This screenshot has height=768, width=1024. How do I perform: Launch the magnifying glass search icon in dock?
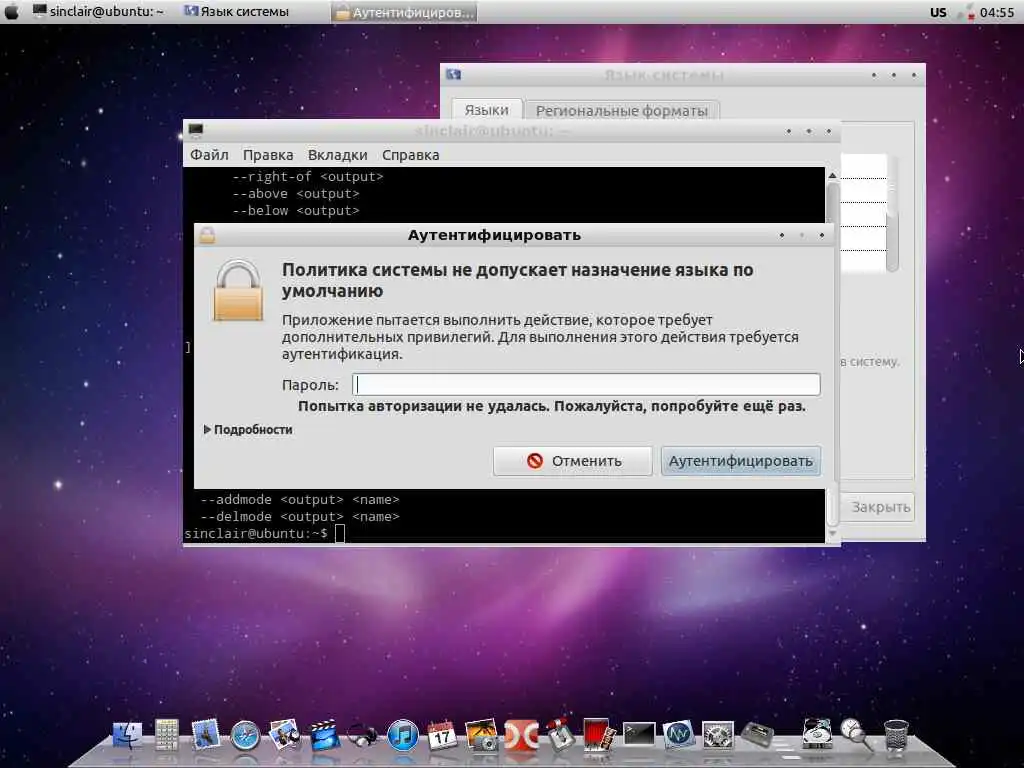pos(855,735)
